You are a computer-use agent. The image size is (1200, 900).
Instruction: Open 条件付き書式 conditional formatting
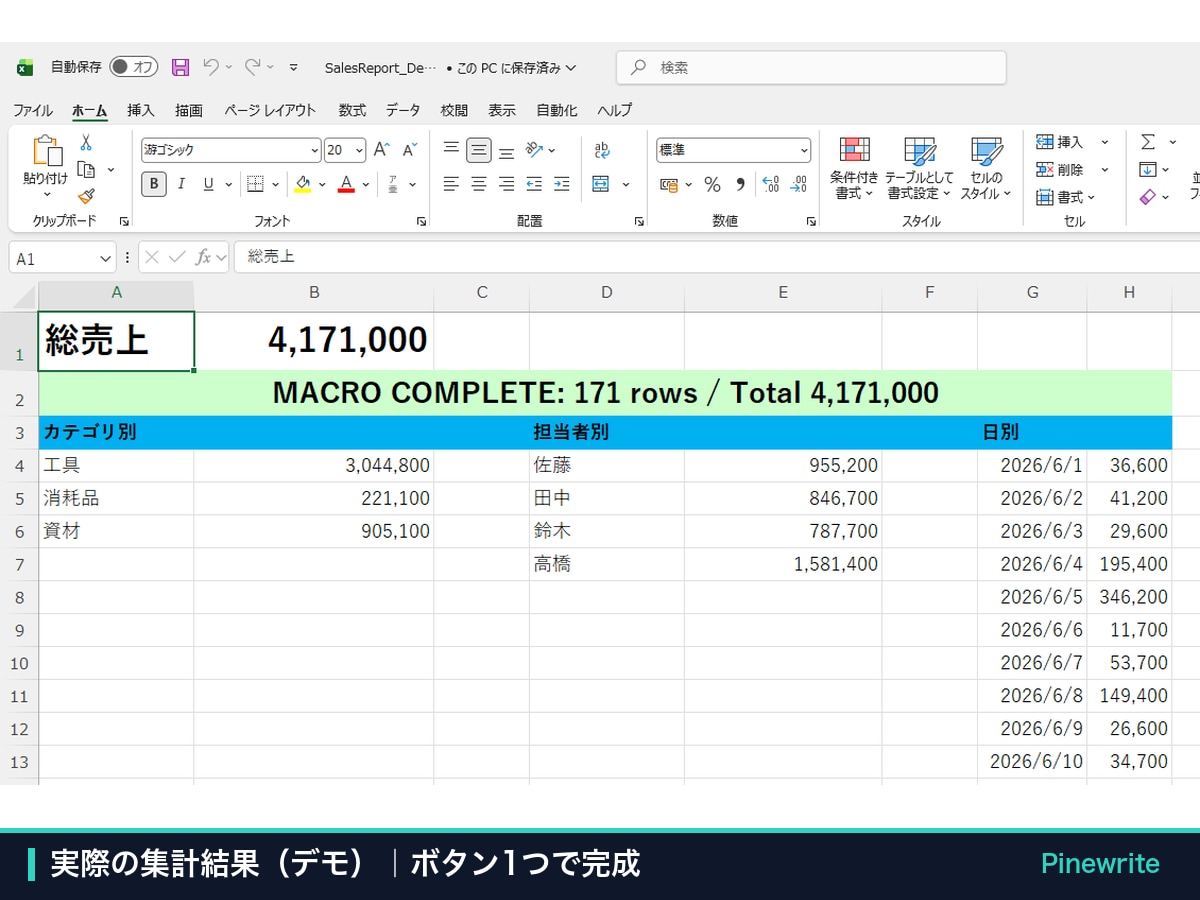click(x=854, y=168)
